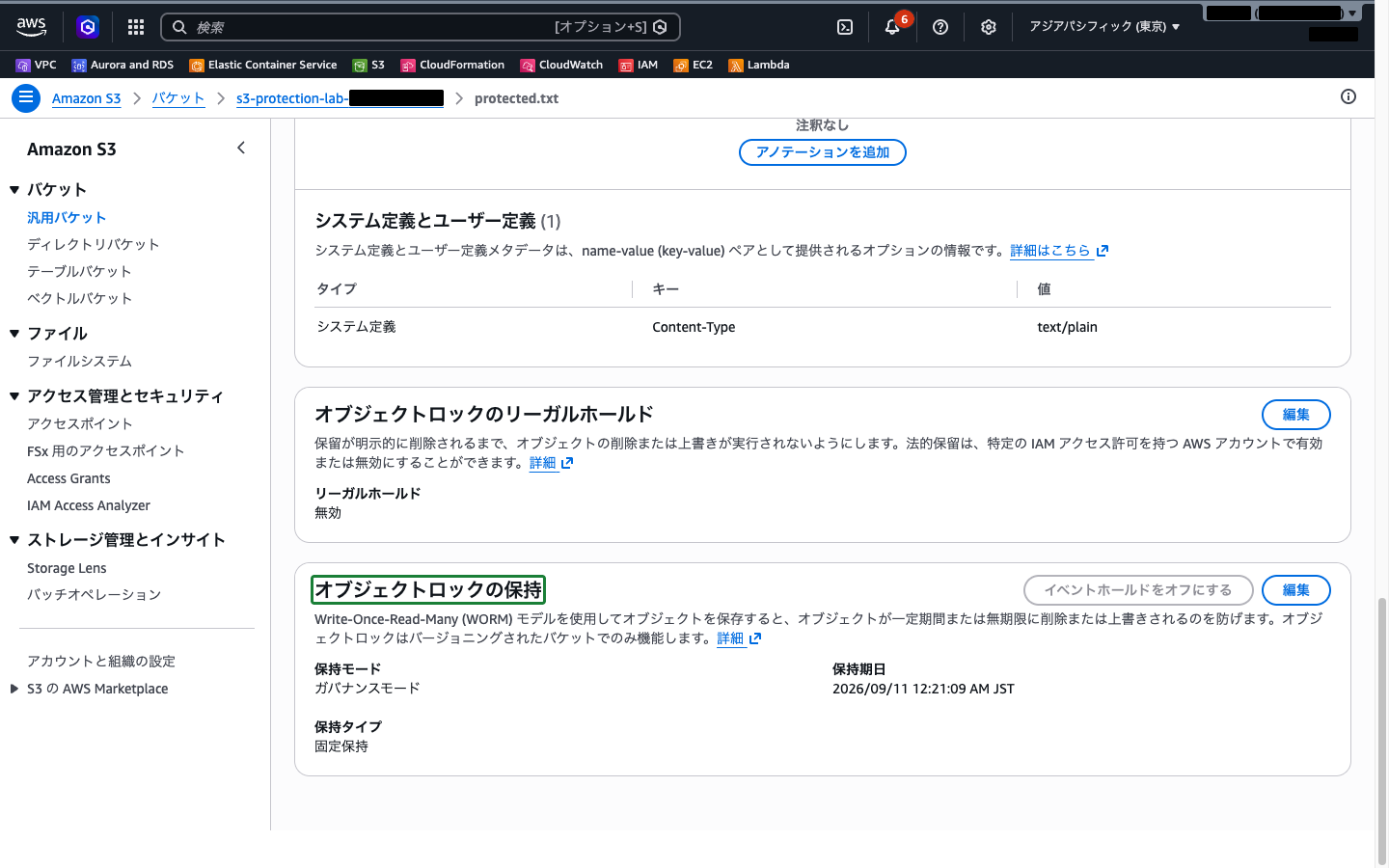Viewport: 1389px width, 868px height.
Task: Open the EC2 favorites shortcut
Action: click(x=694, y=65)
